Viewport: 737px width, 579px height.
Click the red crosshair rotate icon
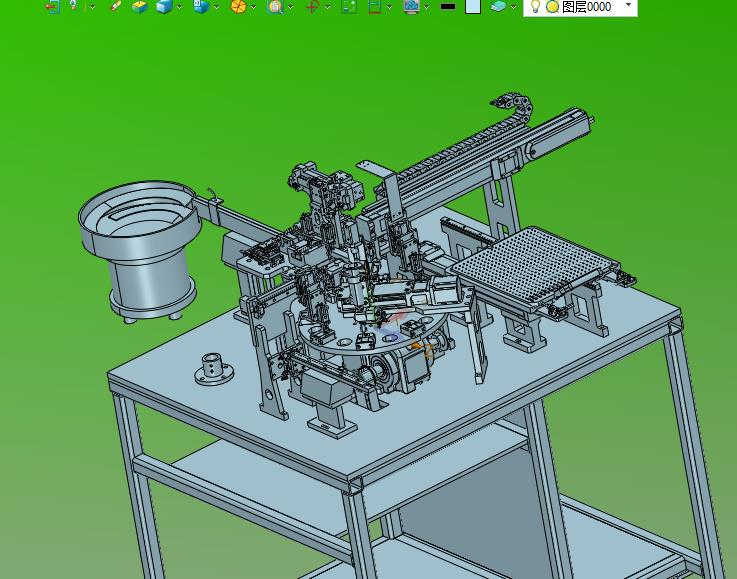313,6
